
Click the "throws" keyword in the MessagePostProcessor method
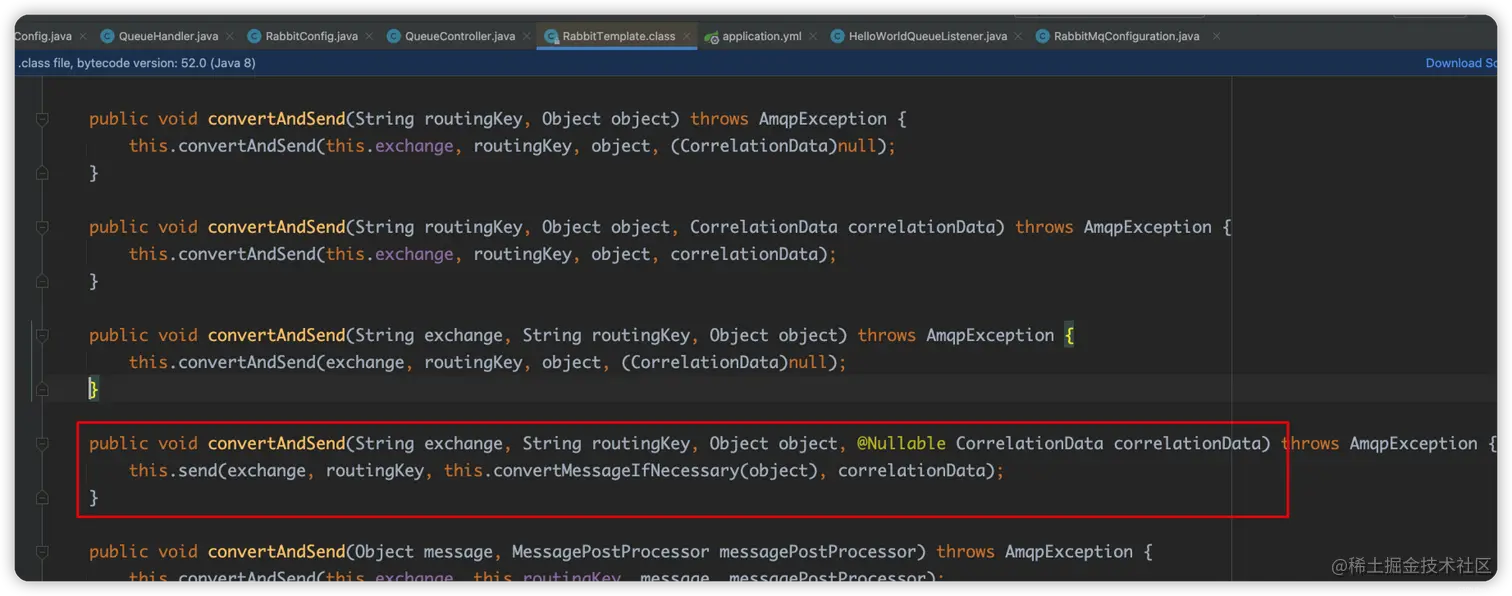click(966, 551)
